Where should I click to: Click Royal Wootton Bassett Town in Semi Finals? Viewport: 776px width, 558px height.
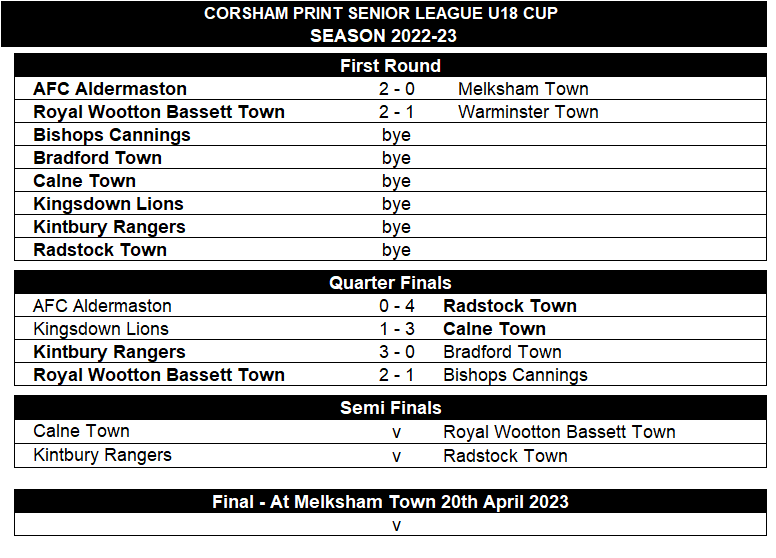559,432
